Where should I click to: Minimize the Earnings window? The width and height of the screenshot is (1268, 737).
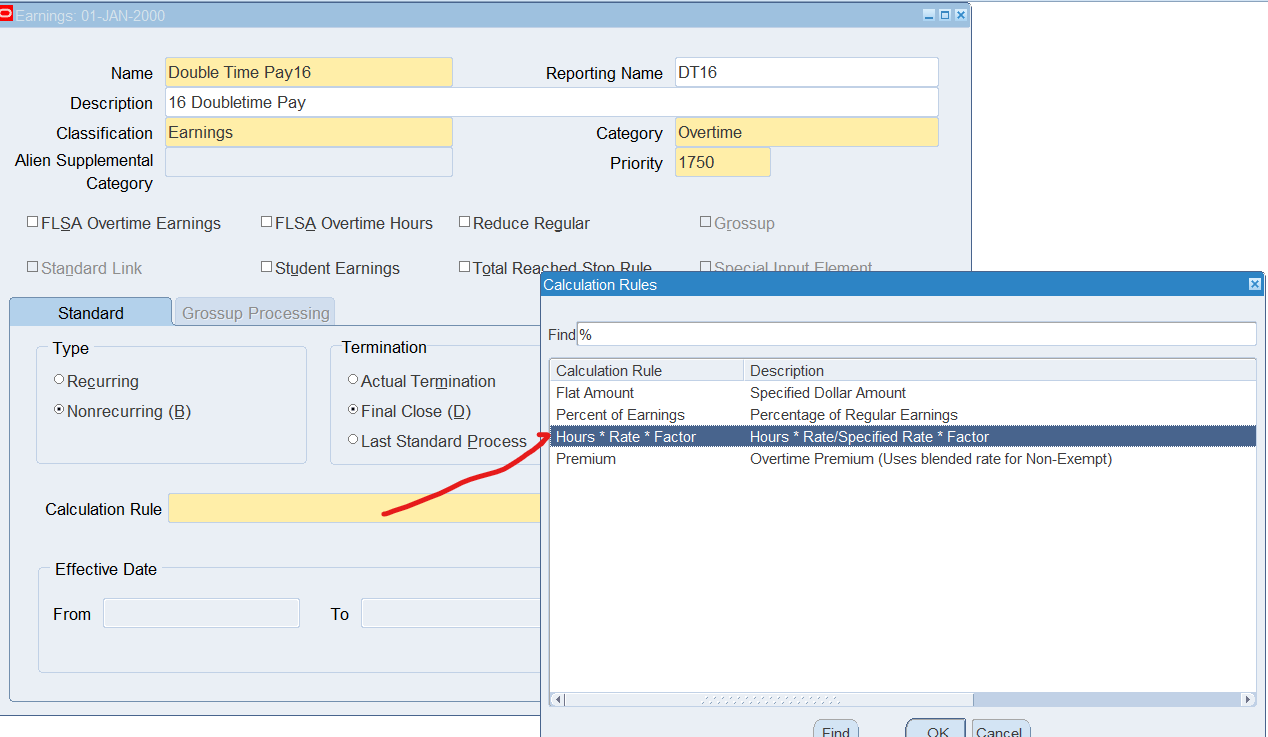(x=929, y=15)
